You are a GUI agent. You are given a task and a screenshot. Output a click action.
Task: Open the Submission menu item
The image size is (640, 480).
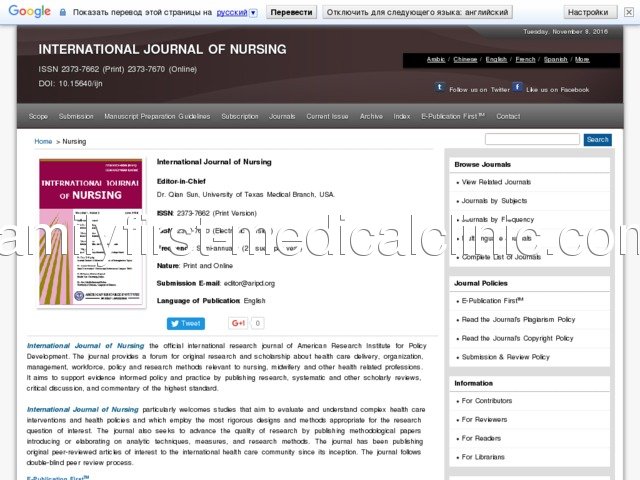click(76, 116)
